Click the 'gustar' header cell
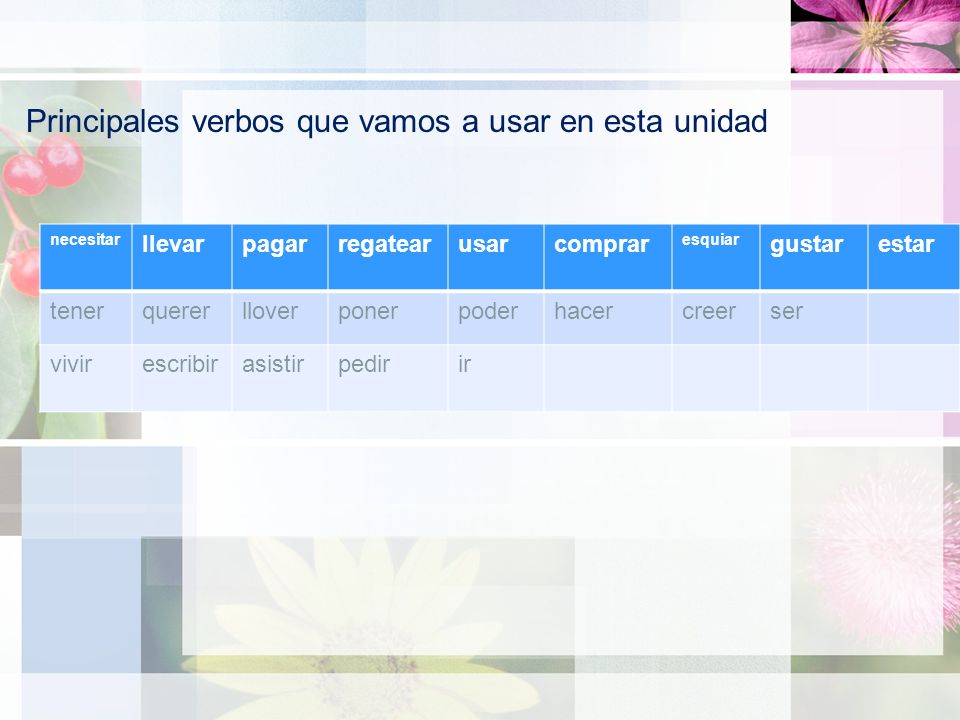The height and width of the screenshot is (720, 960). [x=814, y=257]
